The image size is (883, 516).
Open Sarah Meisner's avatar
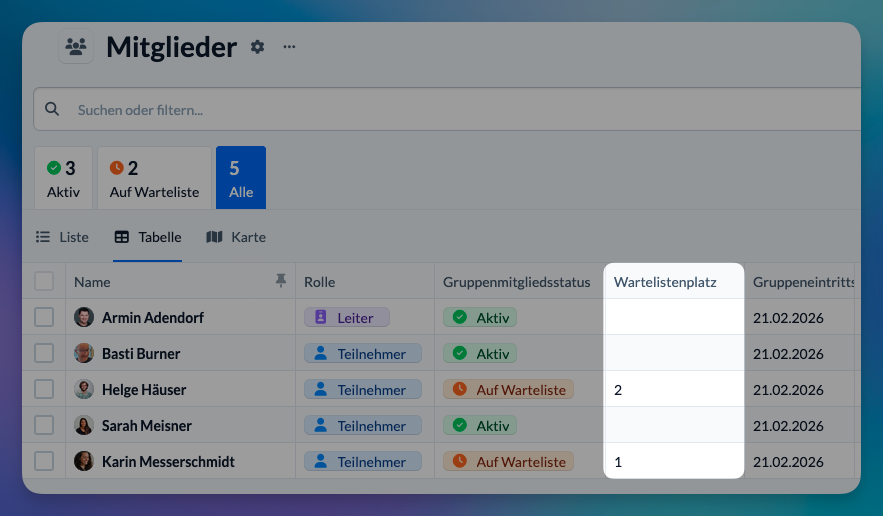tap(84, 425)
